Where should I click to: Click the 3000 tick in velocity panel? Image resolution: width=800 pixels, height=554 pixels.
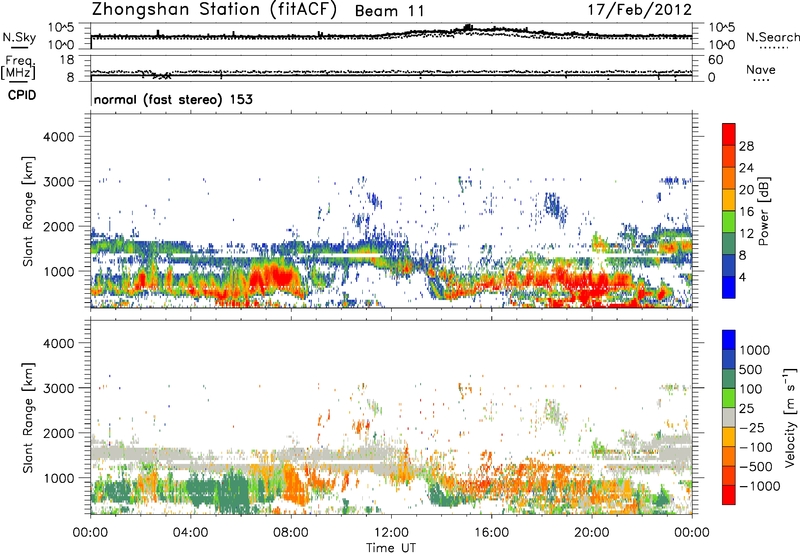[58, 388]
